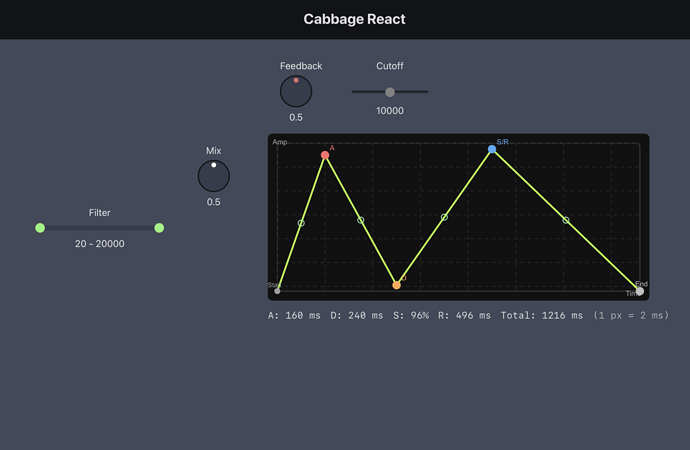
Task: Click the Filter range maximum handle
Action: tap(159, 228)
